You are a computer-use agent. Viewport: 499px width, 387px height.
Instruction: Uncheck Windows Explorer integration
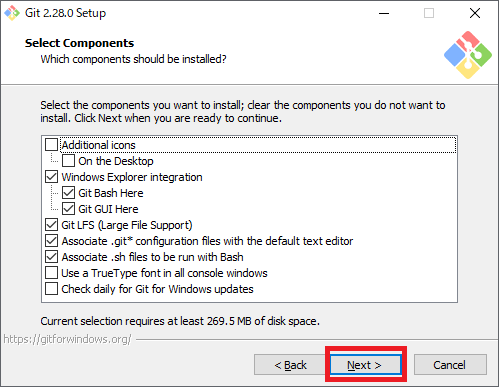(x=51, y=177)
